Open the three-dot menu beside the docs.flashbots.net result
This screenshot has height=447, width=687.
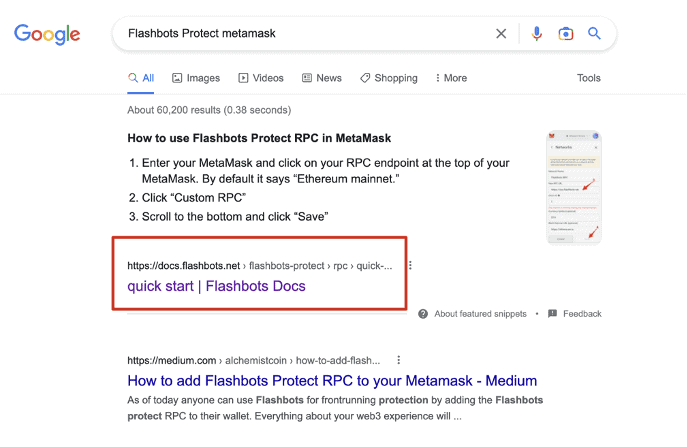[410, 265]
